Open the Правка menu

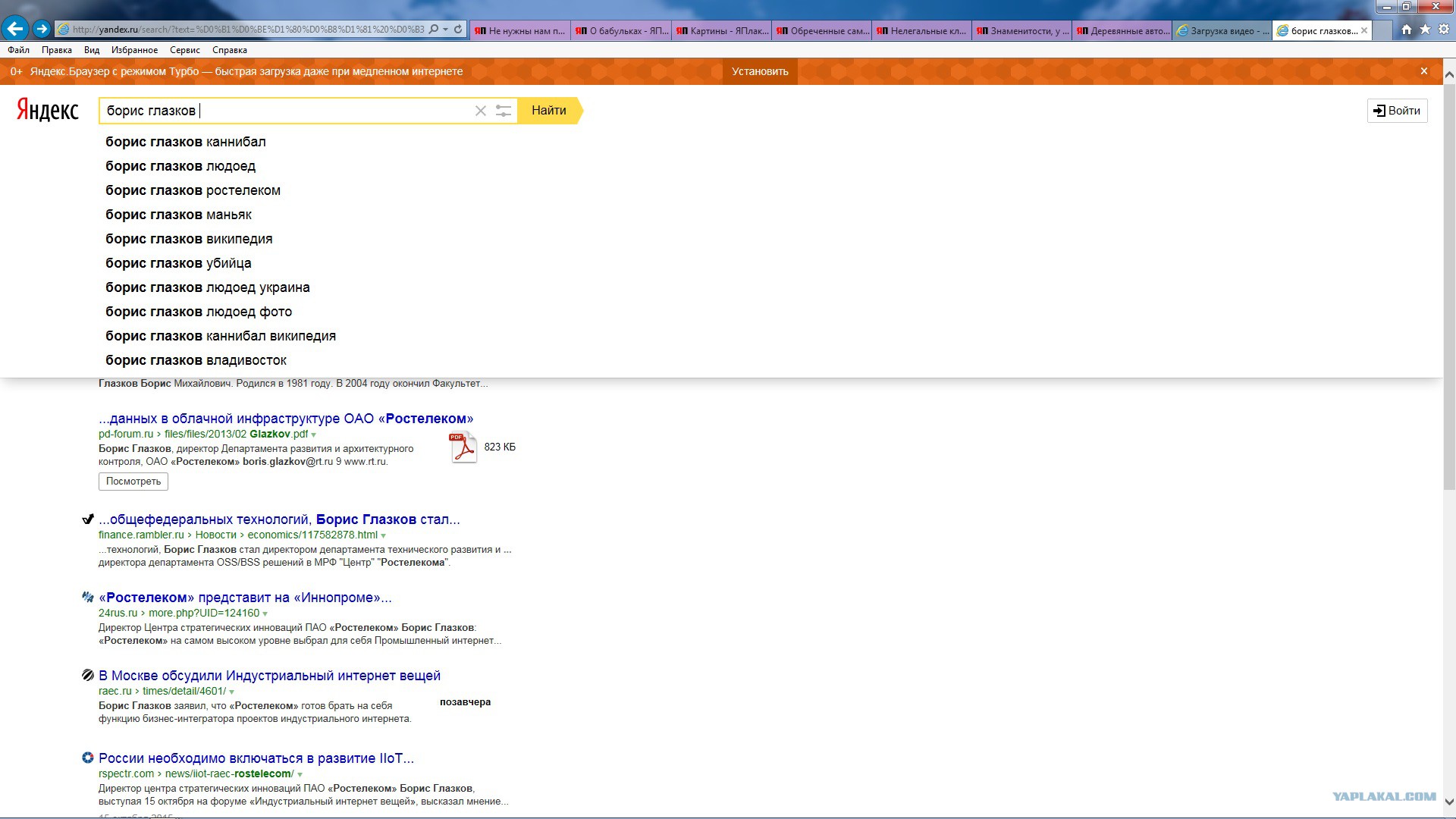tap(57, 50)
